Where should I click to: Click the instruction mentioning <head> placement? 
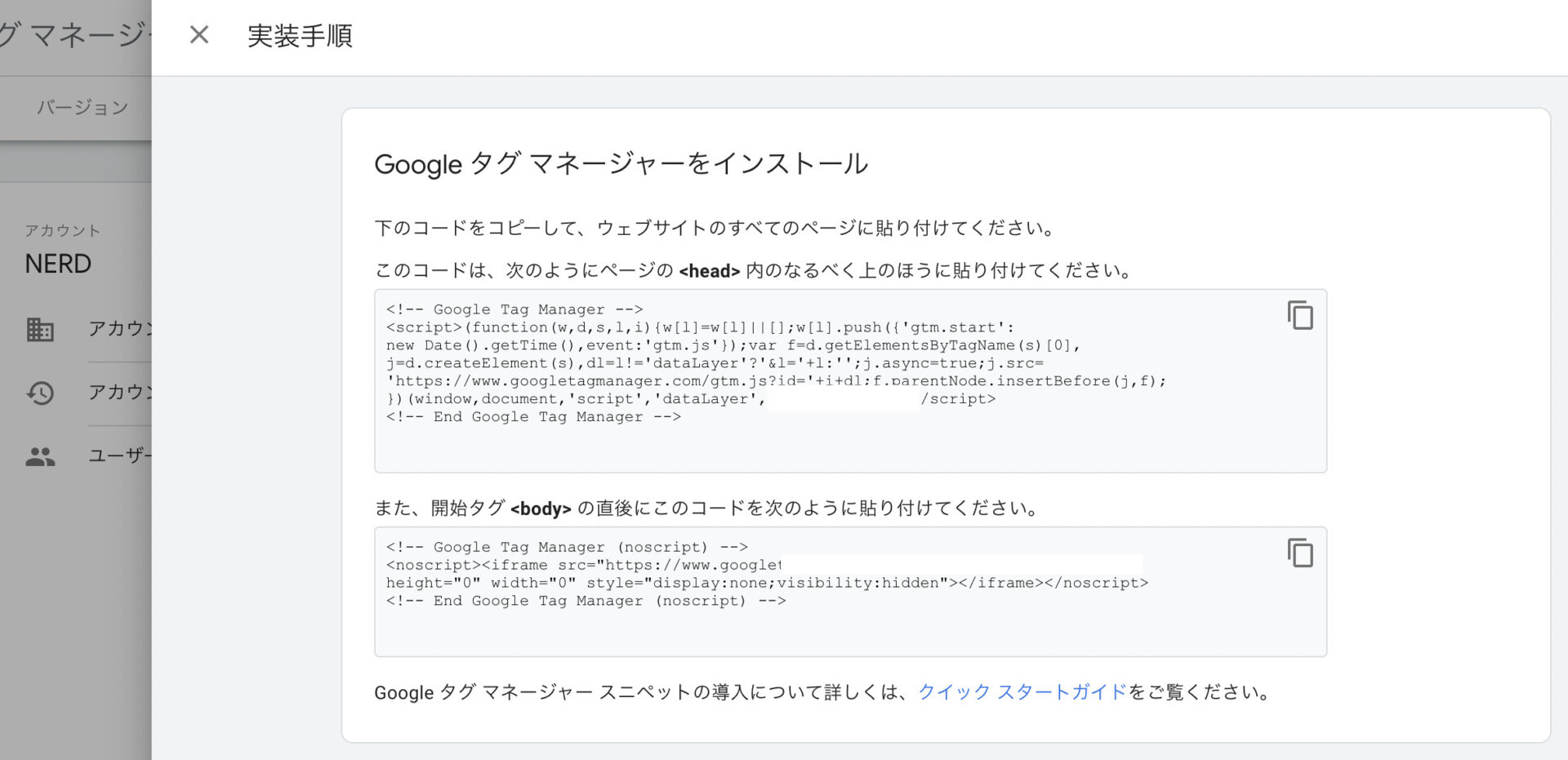pos(755,270)
